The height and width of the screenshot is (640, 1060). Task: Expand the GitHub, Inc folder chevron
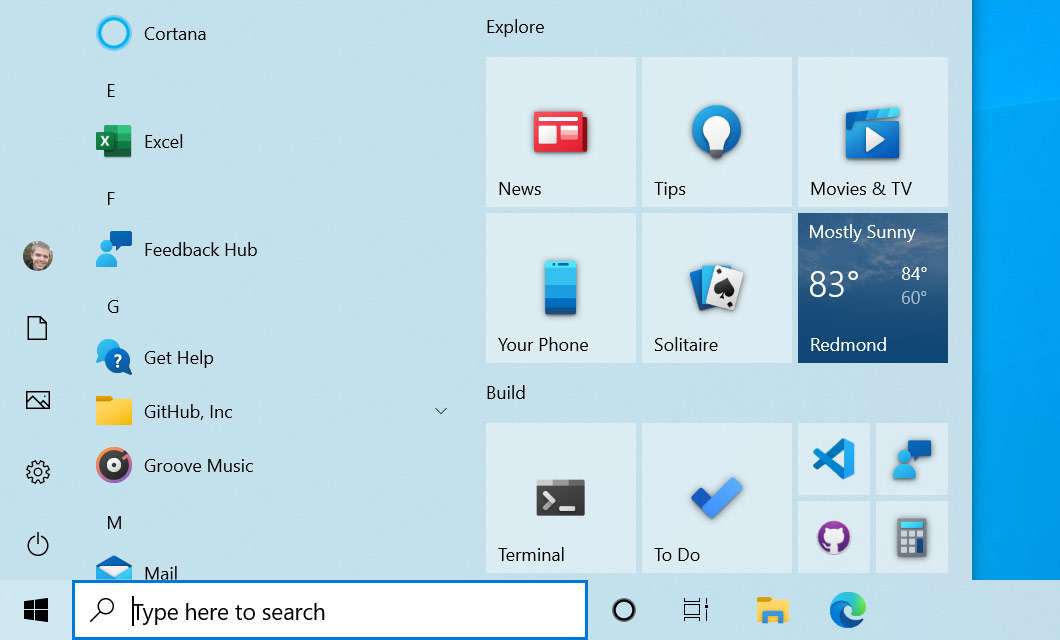[441, 411]
